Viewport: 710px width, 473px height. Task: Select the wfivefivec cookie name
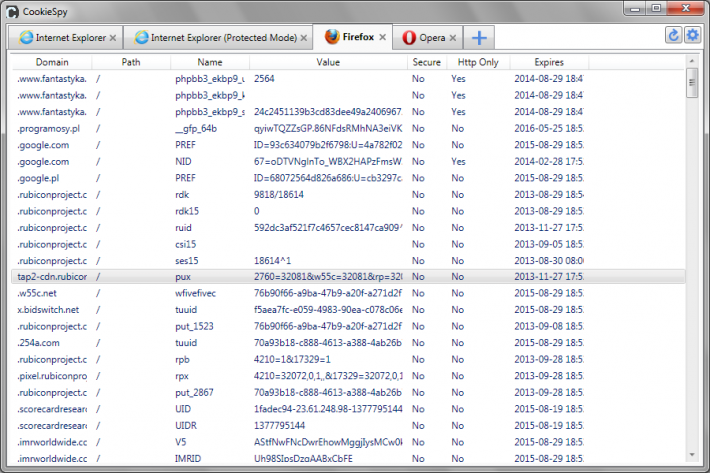pyautogui.click(x=196, y=293)
